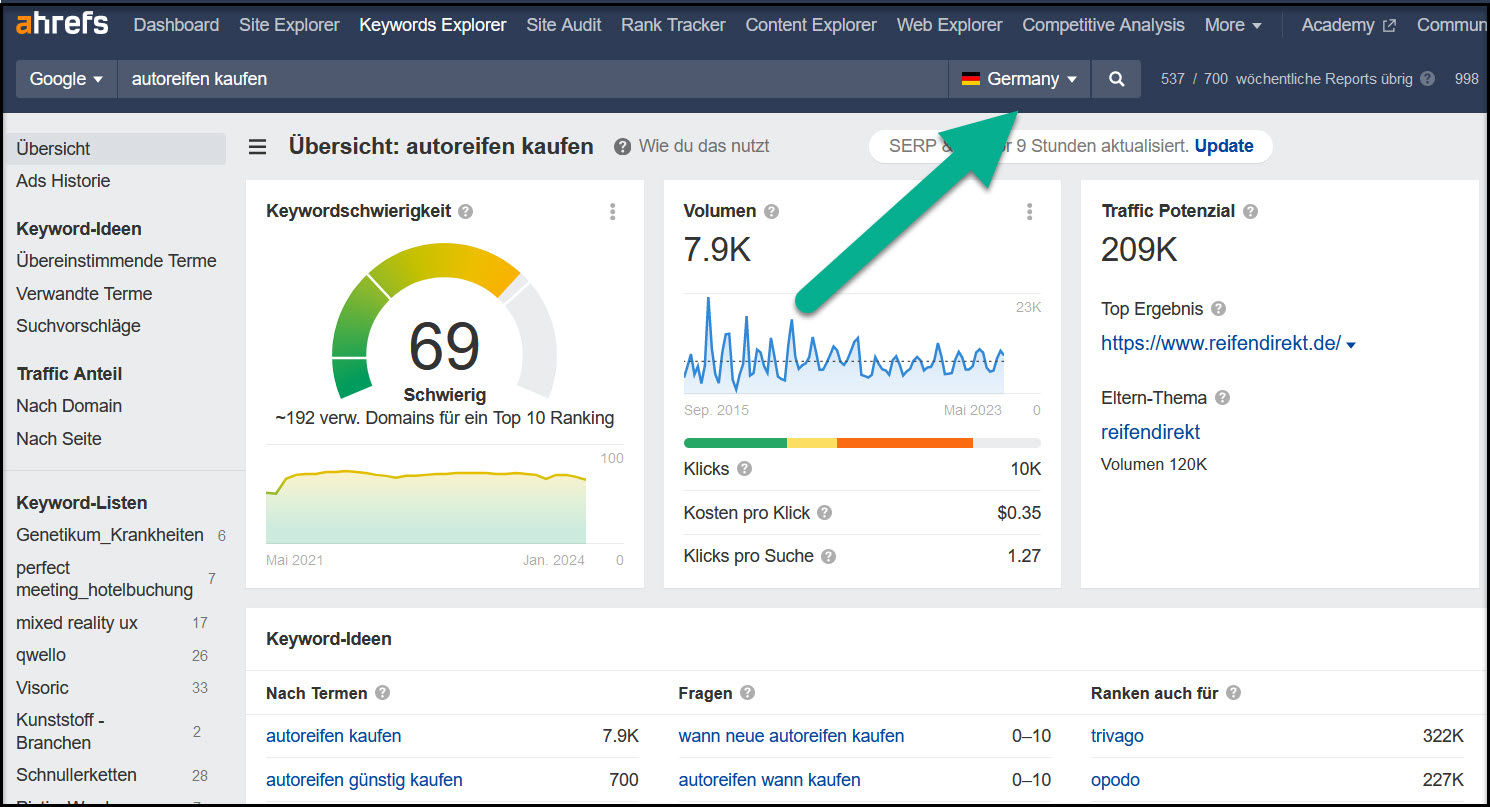Image resolution: width=1490 pixels, height=807 pixels.
Task: Open the Google search engine dropdown
Action: (x=66, y=79)
